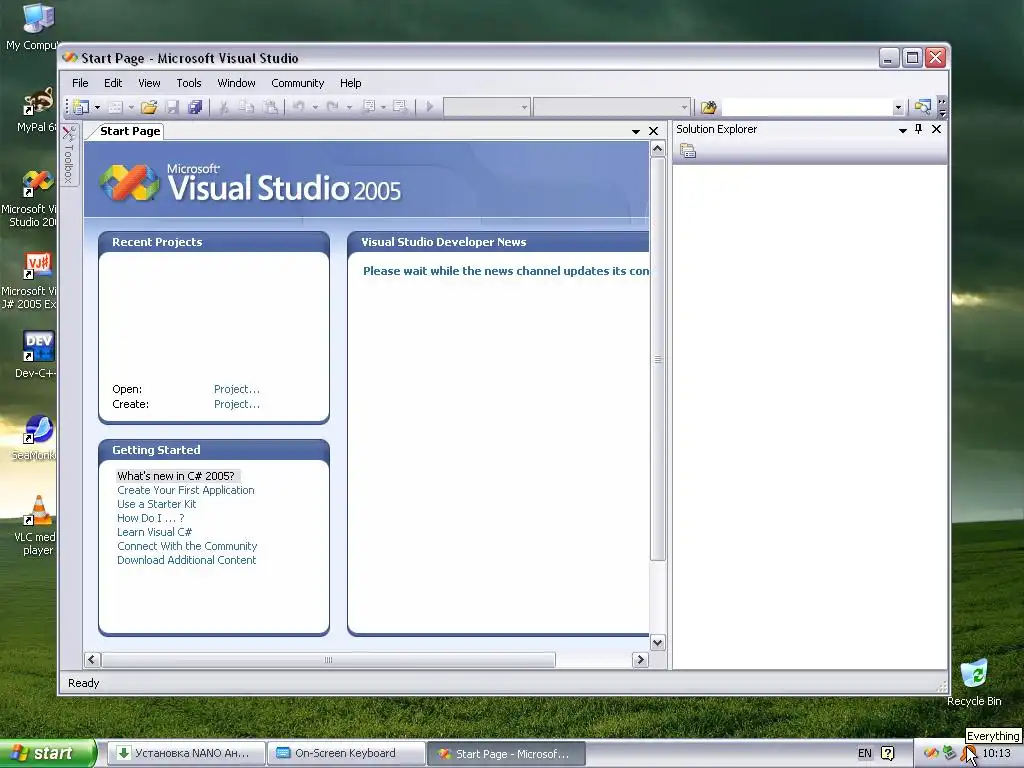This screenshot has height=768, width=1024.
Task: Click the How Do I link
Action: click(150, 518)
